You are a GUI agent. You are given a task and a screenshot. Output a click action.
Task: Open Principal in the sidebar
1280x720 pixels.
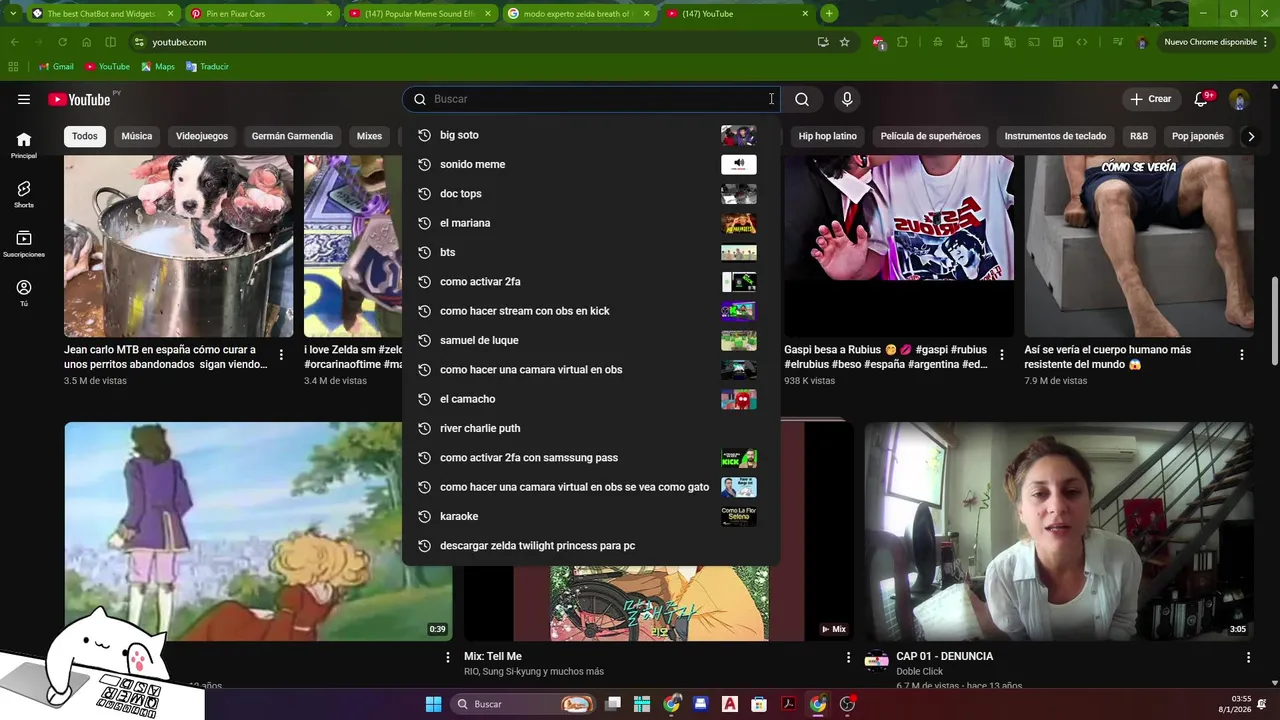(x=24, y=145)
